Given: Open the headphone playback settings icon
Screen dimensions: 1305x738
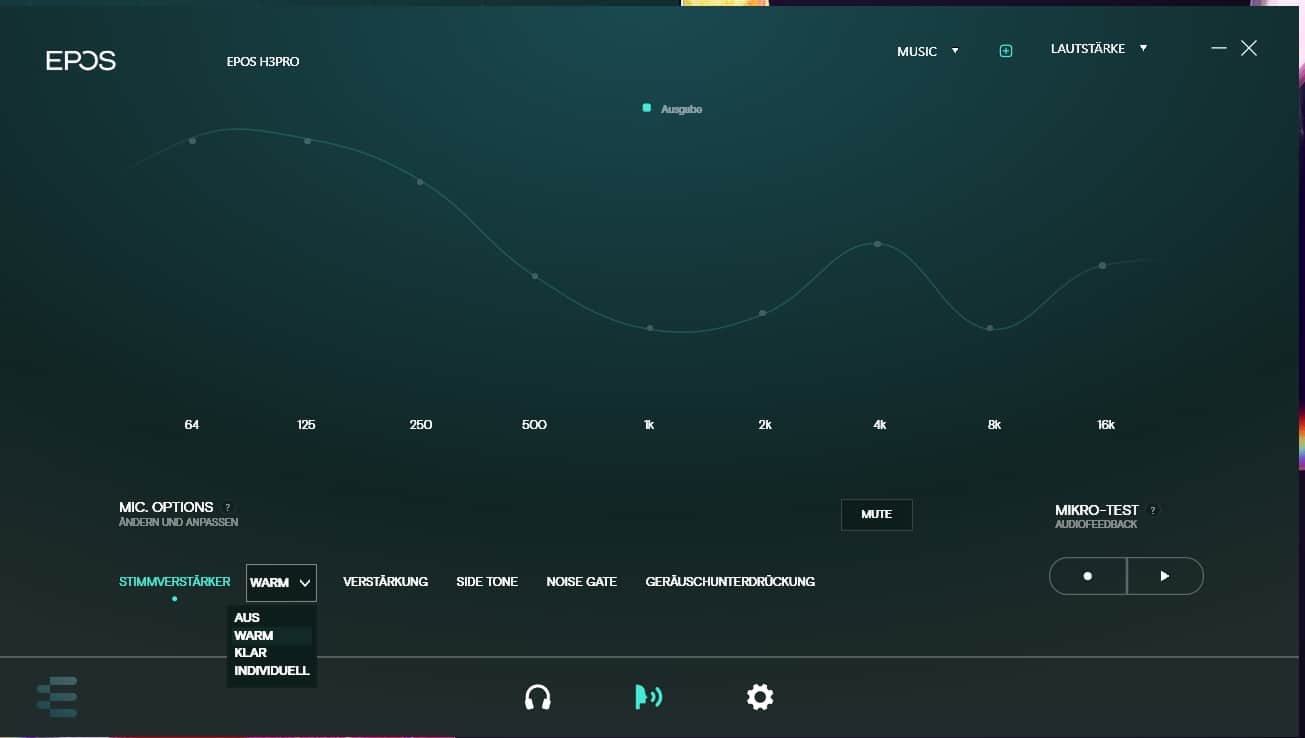Looking at the screenshot, I should click(538, 697).
